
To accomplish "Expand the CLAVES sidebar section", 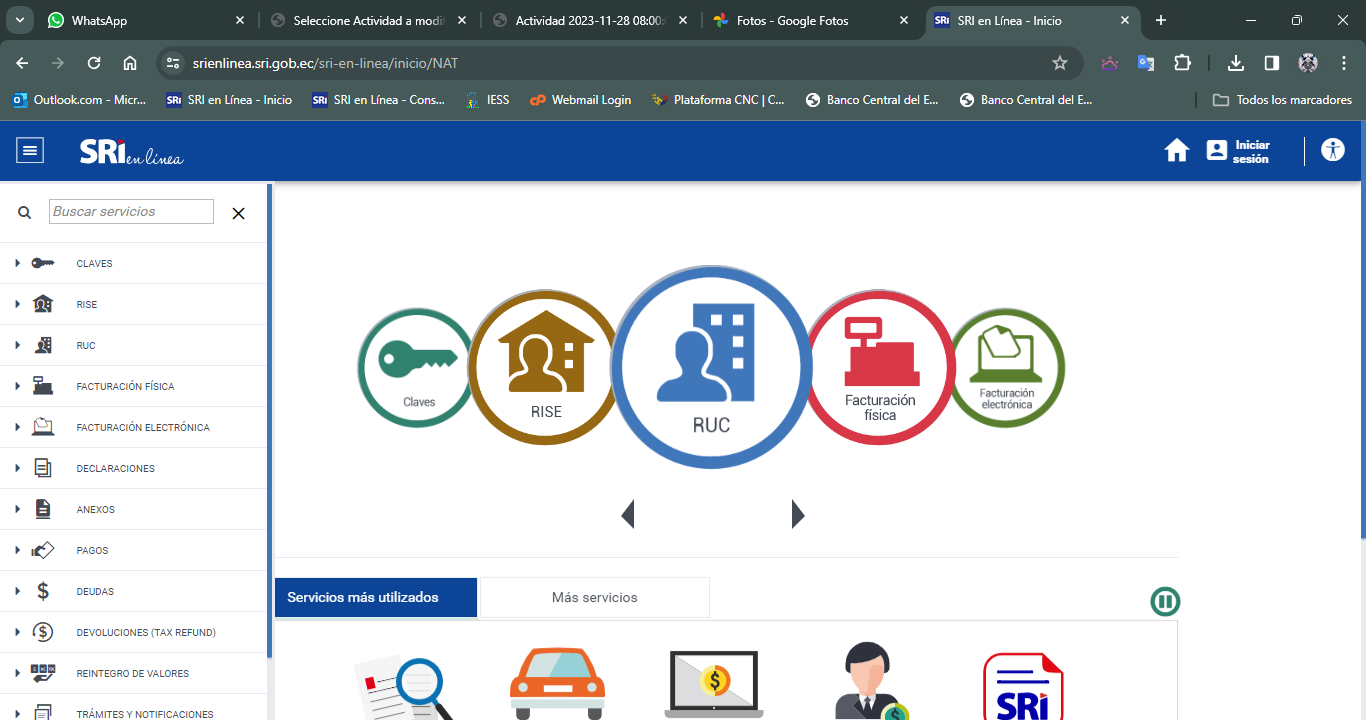I will point(94,264).
